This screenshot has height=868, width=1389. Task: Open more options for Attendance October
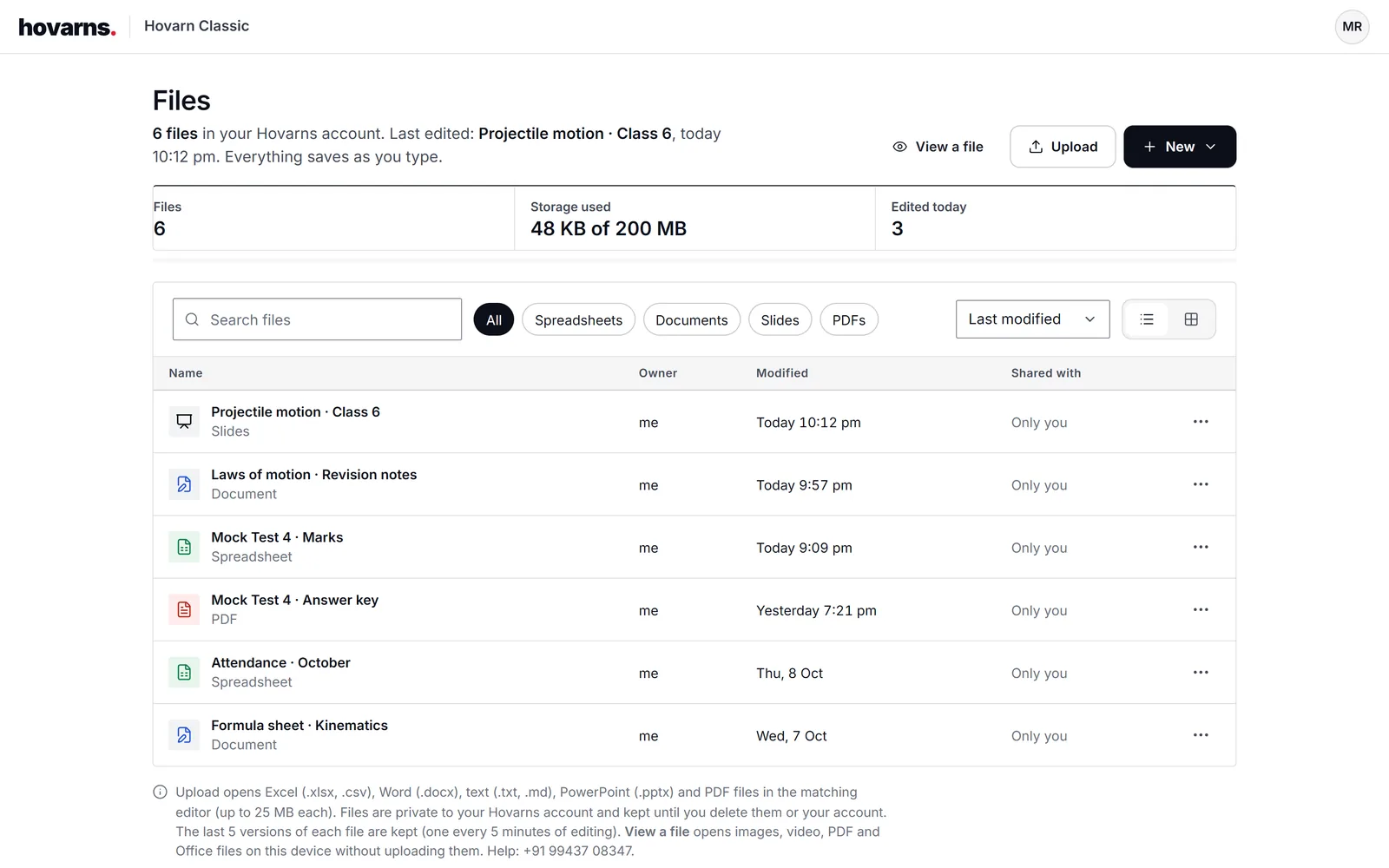[x=1201, y=672]
